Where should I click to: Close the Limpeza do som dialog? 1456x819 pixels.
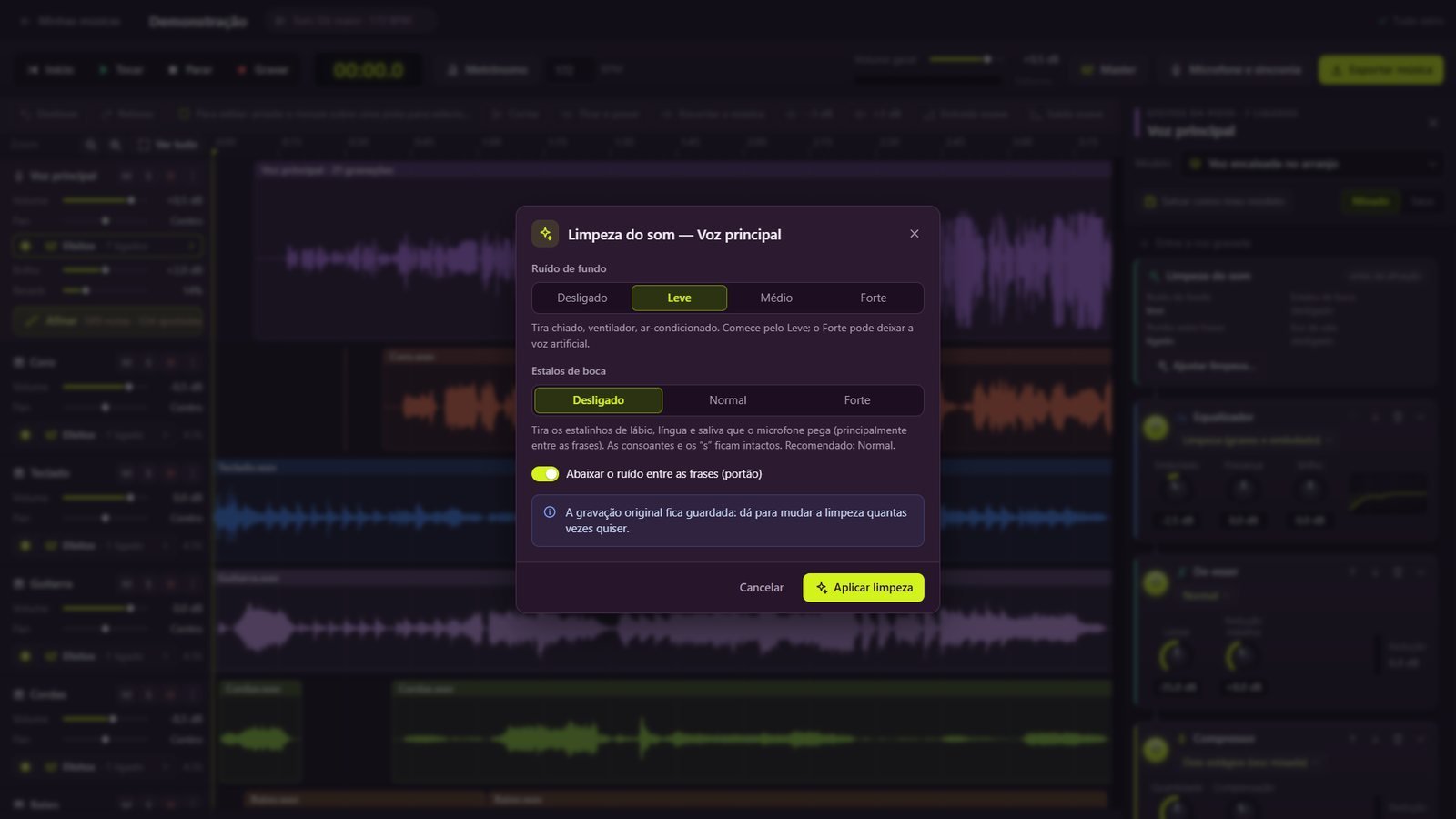pos(915,234)
